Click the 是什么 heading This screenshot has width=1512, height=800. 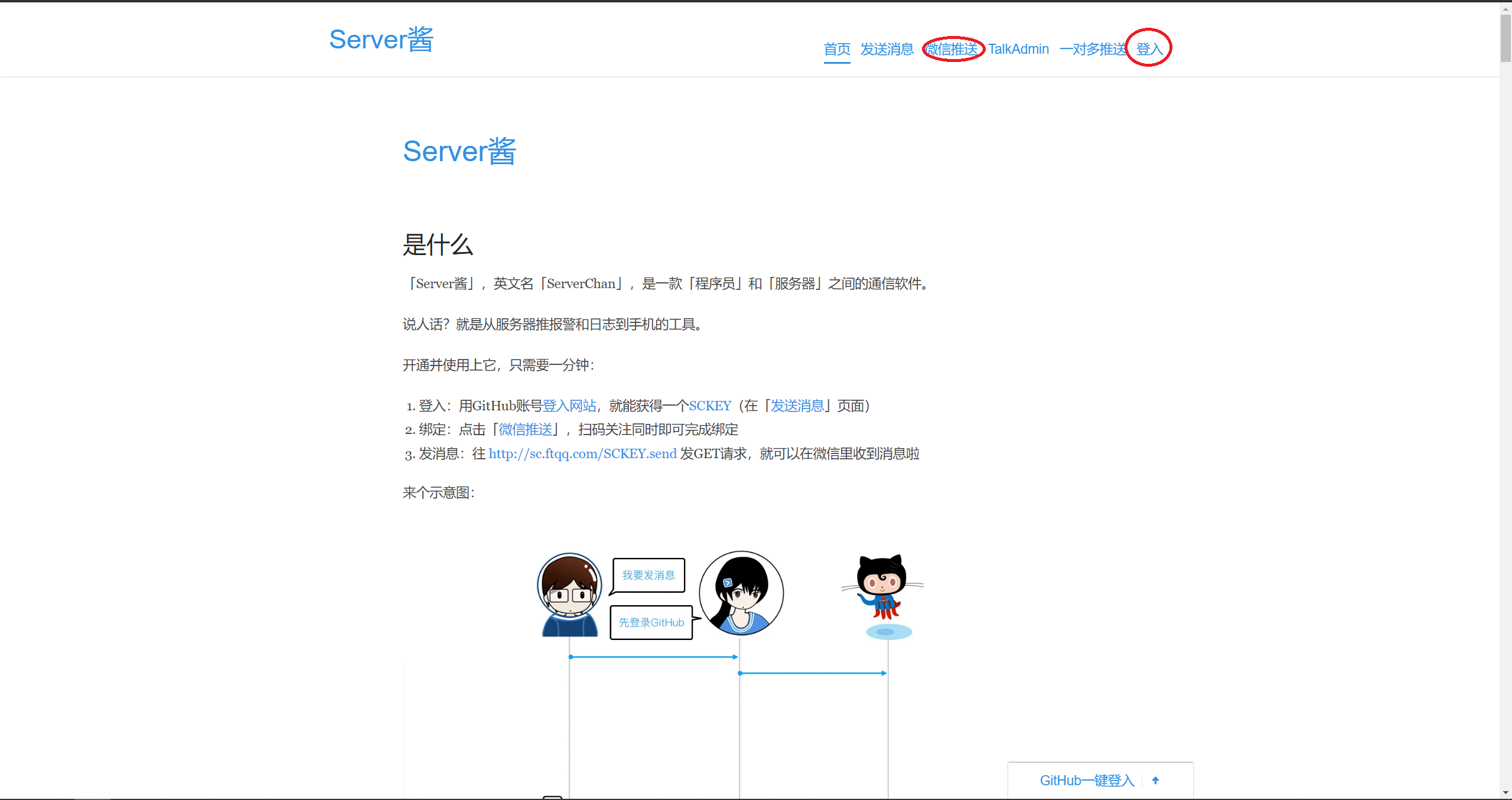click(x=438, y=244)
